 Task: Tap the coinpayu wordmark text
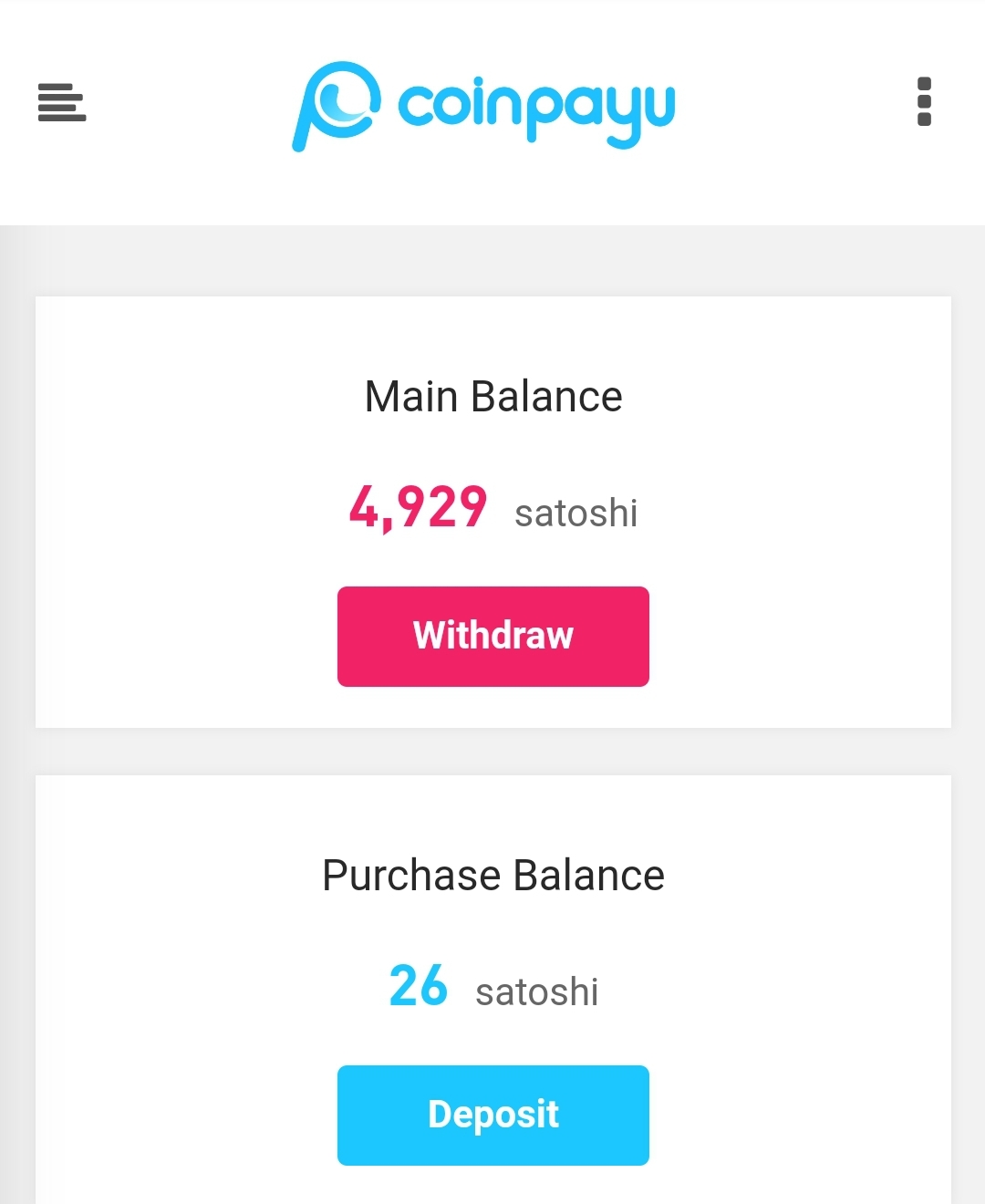(x=536, y=109)
